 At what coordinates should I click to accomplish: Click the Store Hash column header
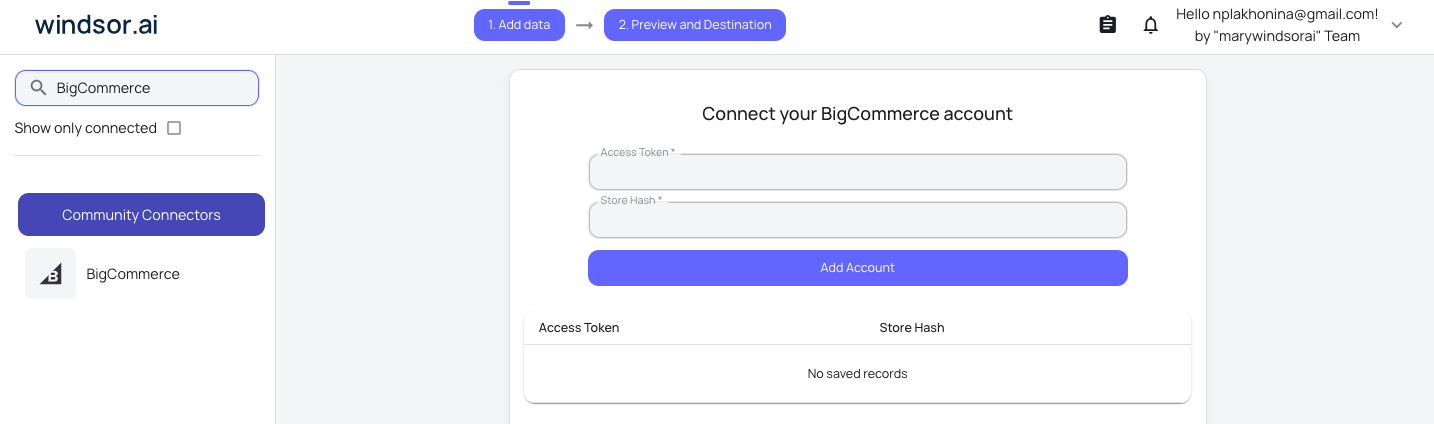pos(912,328)
